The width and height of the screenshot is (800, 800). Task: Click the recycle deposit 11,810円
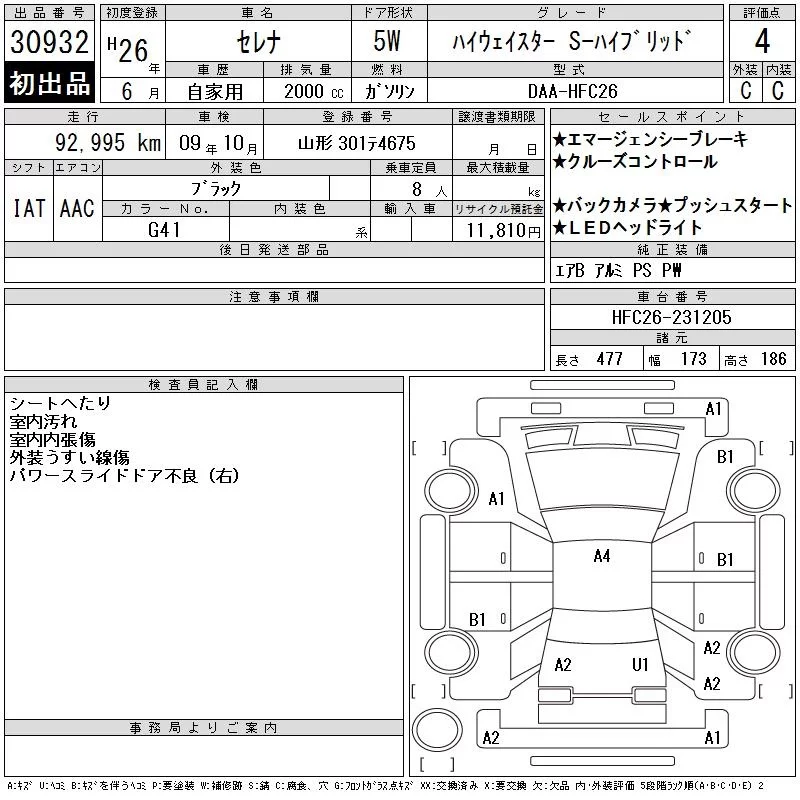click(x=504, y=231)
